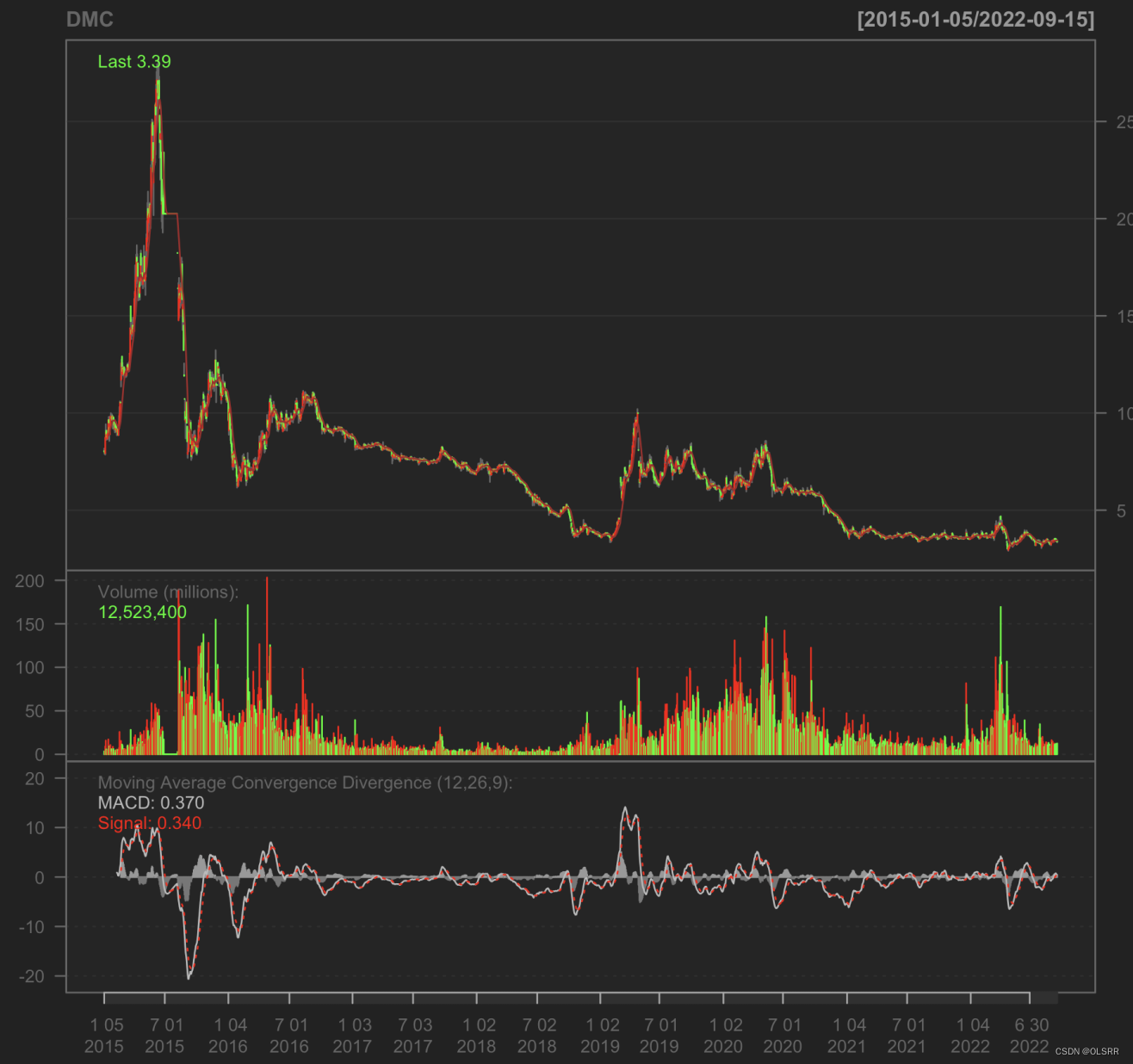Image resolution: width=1133 pixels, height=1064 pixels.
Task: Click the DMC chart title
Action: tap(90, 20)
